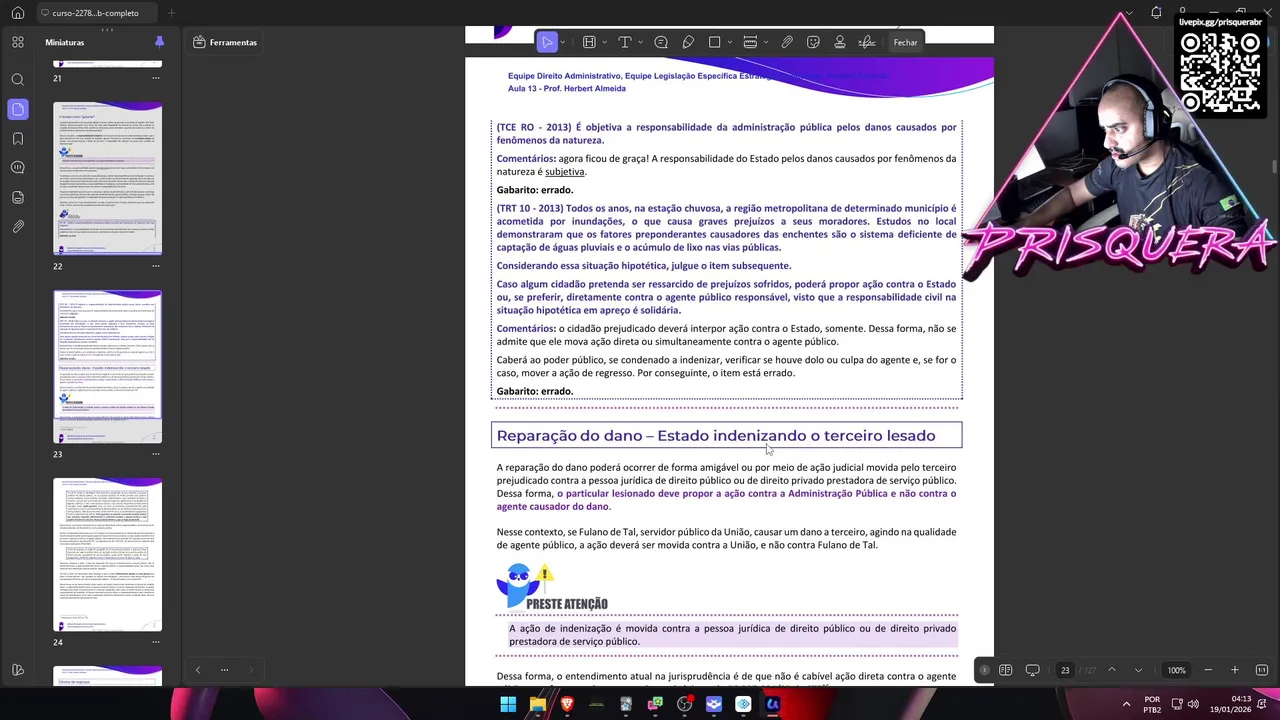The image size is (1280, 720).
Task: Toggle the Miniaturas panel pin
Action: click(x=159, y=42)
